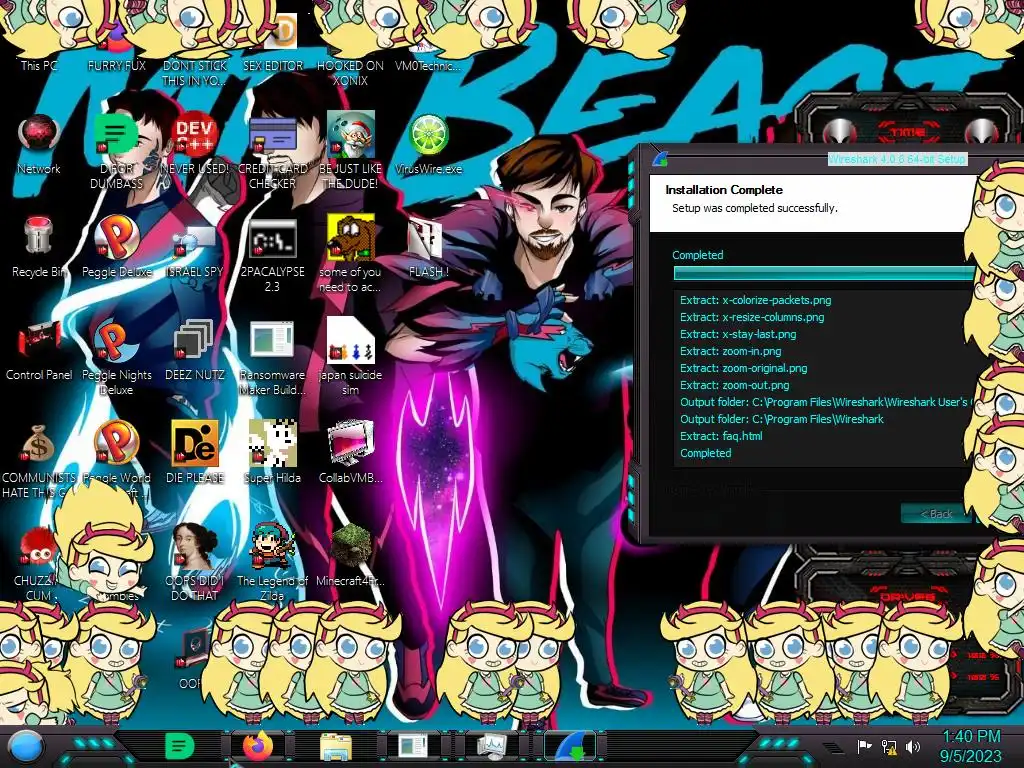This screenshot has height=768, width=1024.
Task: Select 'Extract: zoom-in.png' log line
Action: (x=730, y=351)
